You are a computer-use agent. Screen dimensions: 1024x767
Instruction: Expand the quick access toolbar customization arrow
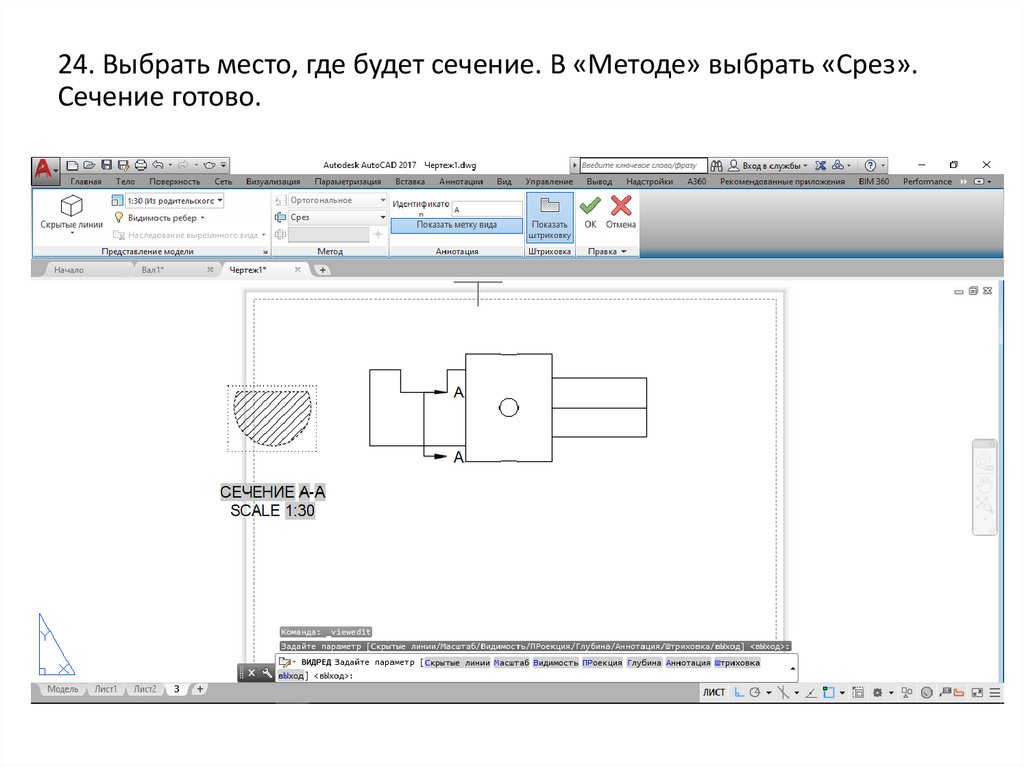tap(223, 165)
